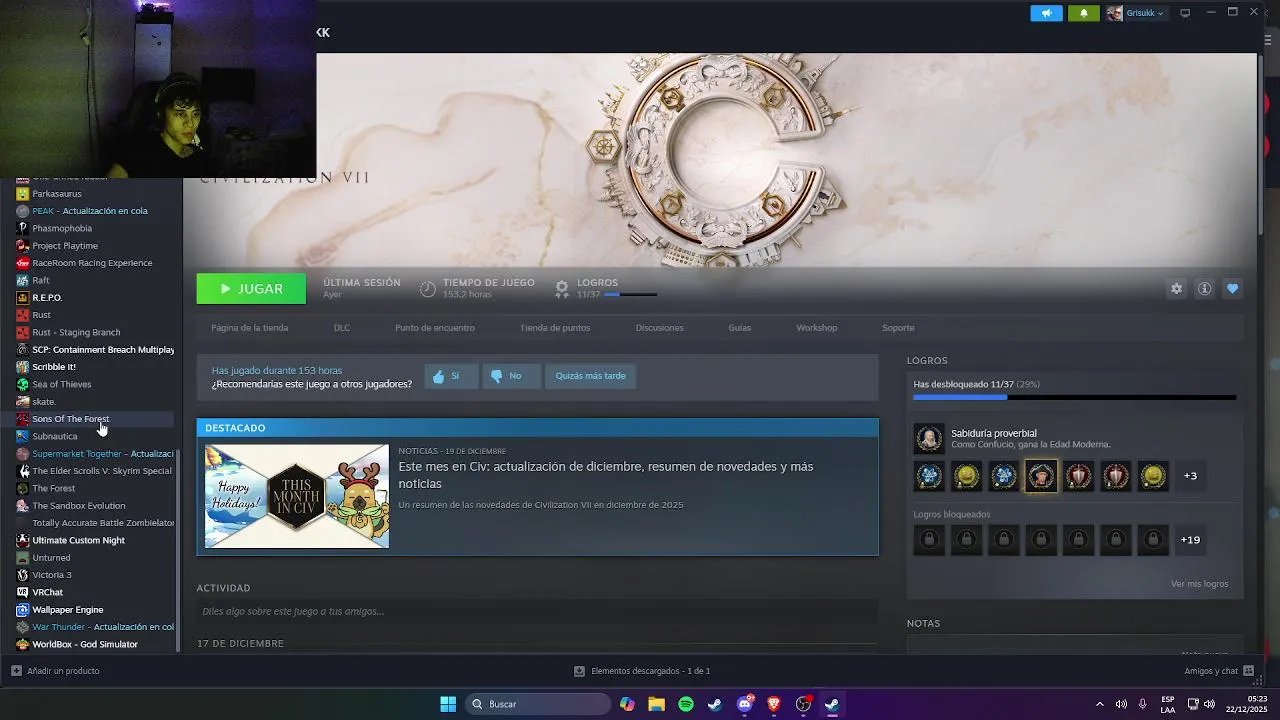This screenshot has width=1280, height=720.
Task: Open the Soporte tab
Action: pos(898,328)
